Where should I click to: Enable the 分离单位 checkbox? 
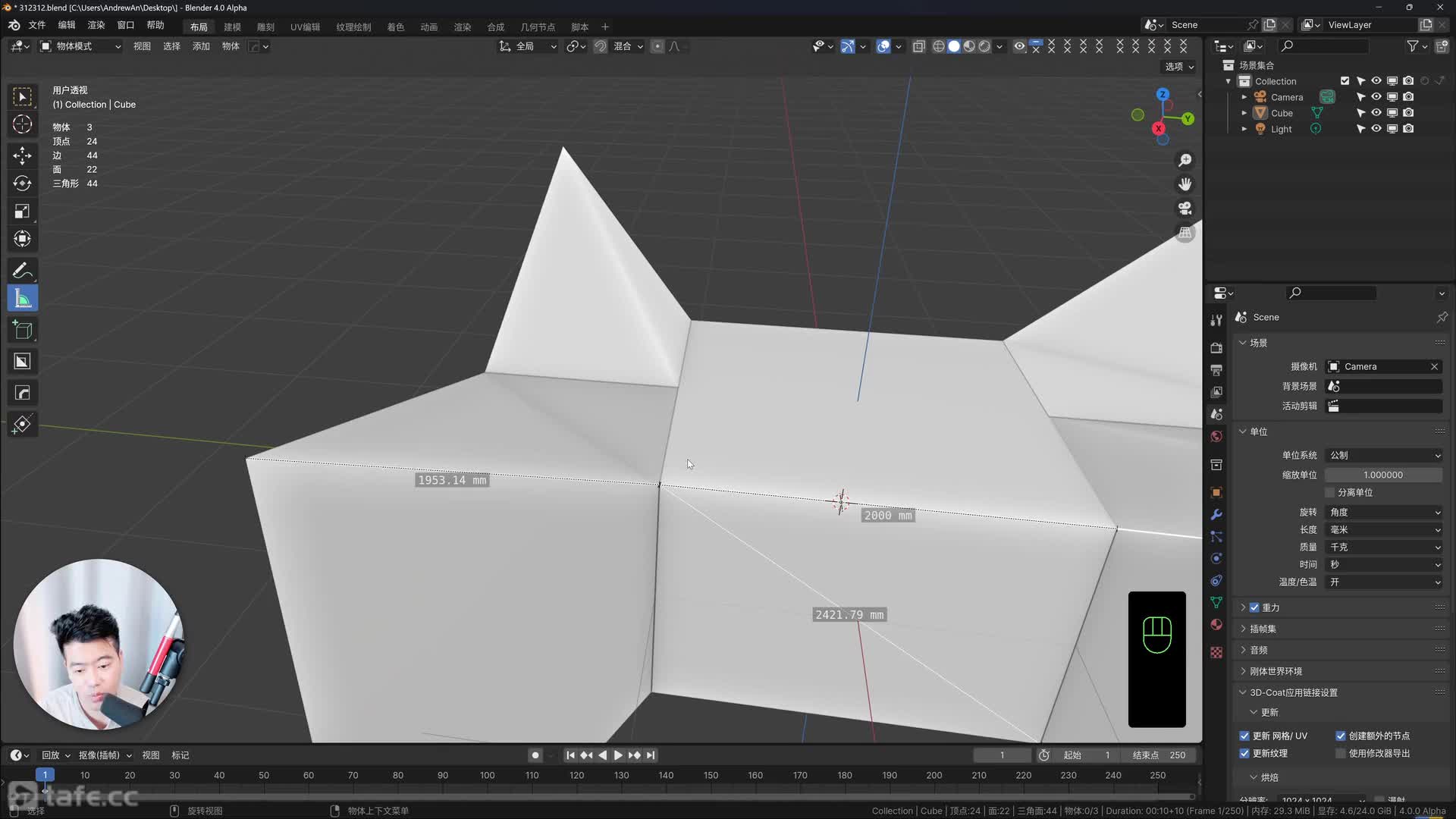tap(1329, 493)
